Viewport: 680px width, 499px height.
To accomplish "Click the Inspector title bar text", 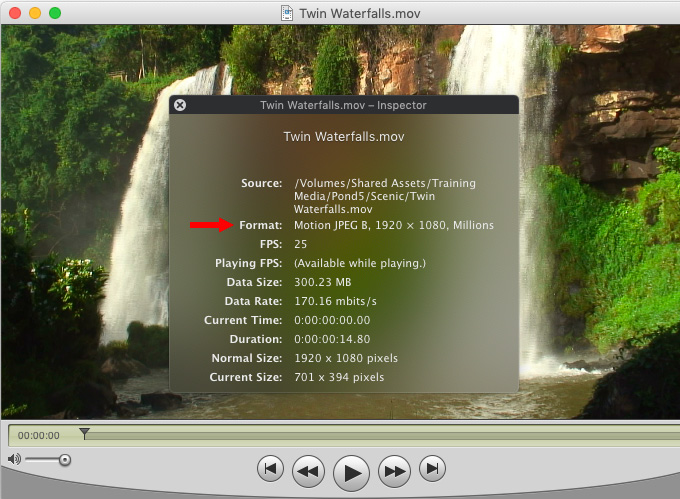I will pyautogui.click(x=343, y=105).
